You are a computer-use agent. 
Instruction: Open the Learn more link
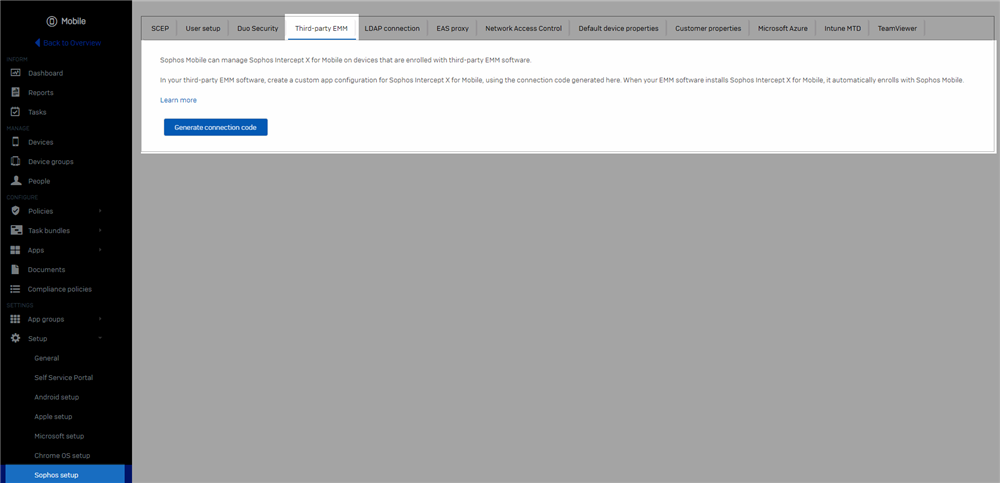point(179,100)
